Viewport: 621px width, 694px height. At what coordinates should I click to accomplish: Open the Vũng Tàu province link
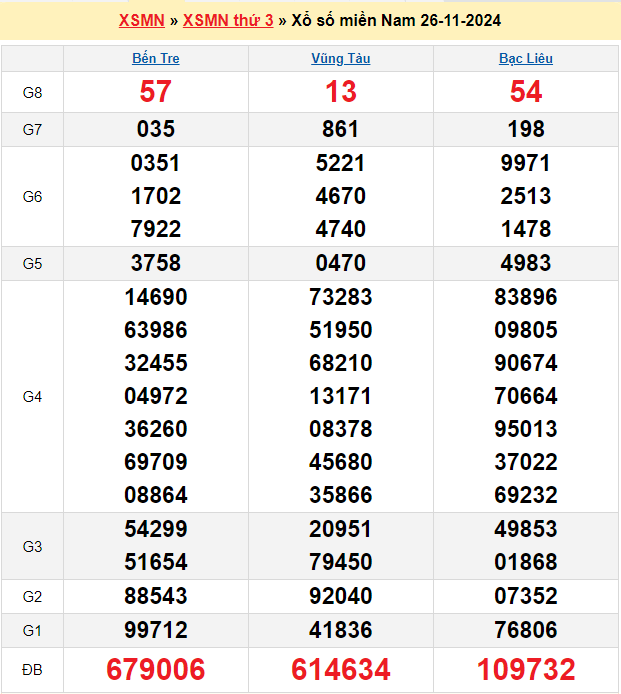340,58
